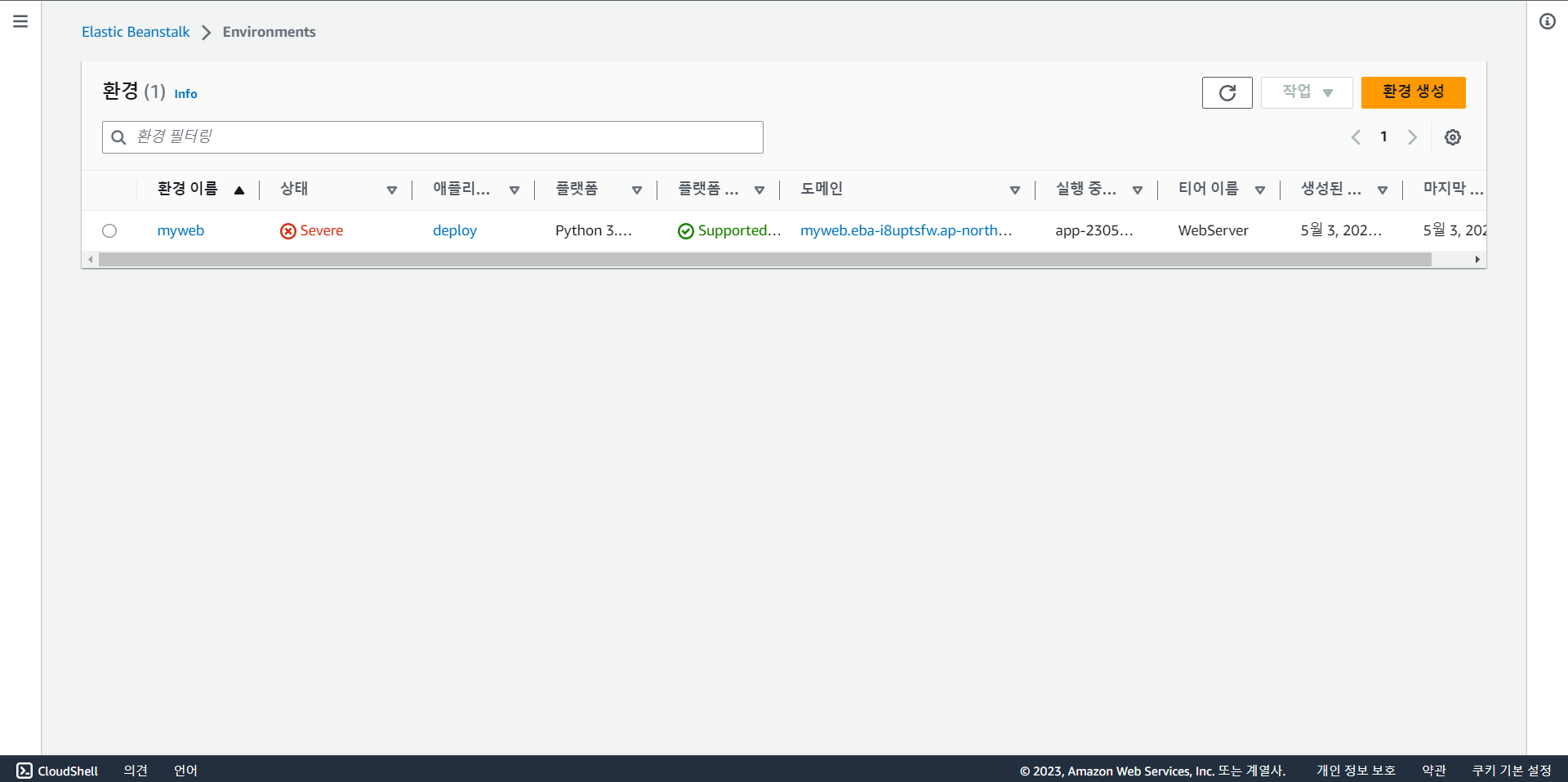Open 언어 language selector in footer
This screenshot has width=1568, height=782.
point(185,771)
